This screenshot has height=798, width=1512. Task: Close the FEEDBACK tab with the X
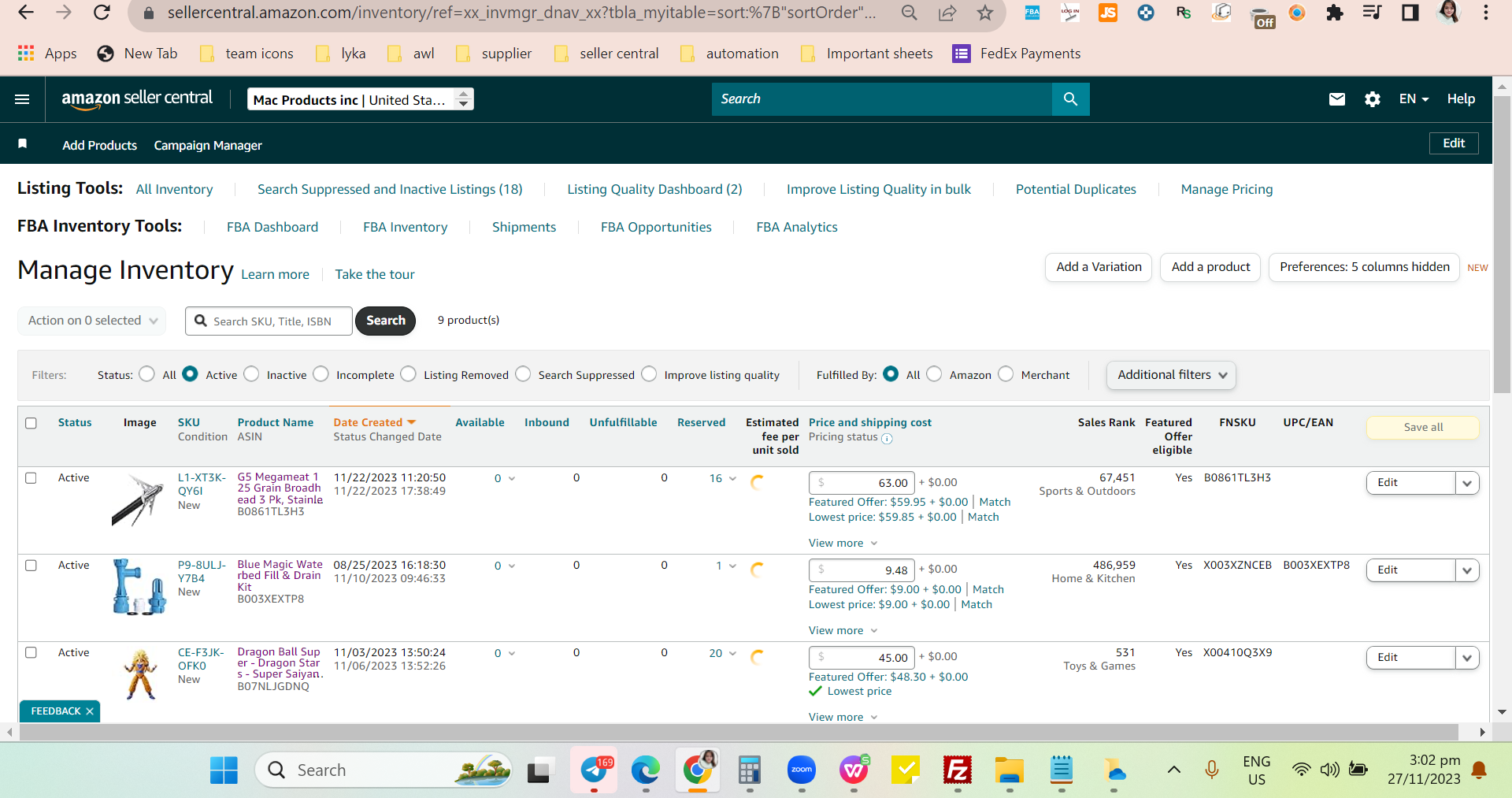90,711
